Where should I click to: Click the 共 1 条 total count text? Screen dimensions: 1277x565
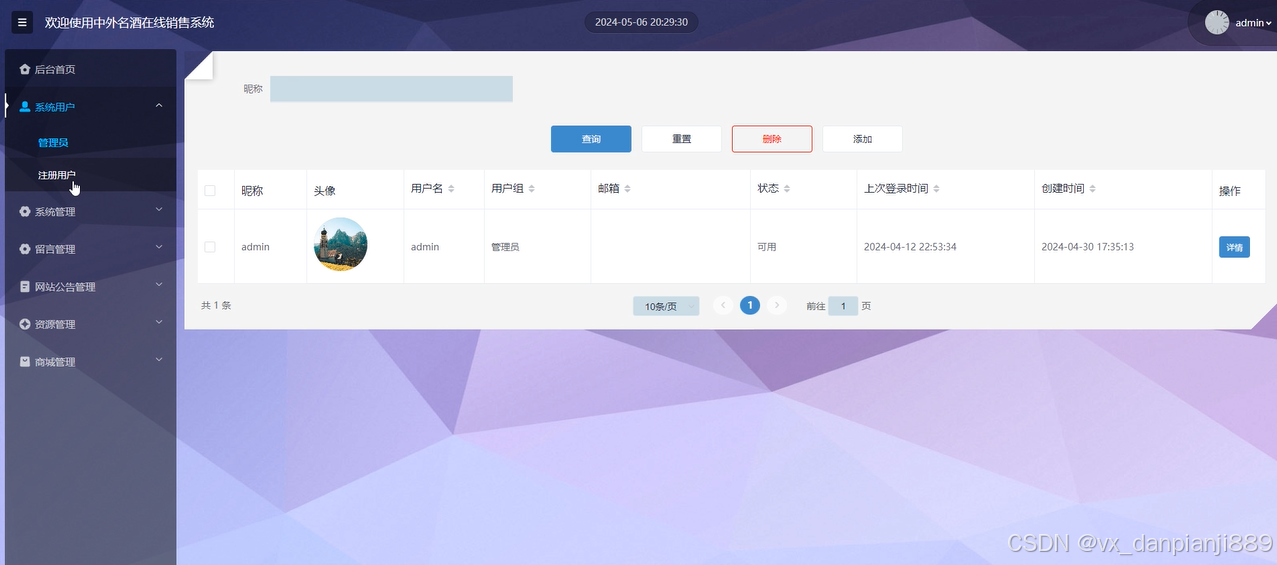tap(216, 306)
